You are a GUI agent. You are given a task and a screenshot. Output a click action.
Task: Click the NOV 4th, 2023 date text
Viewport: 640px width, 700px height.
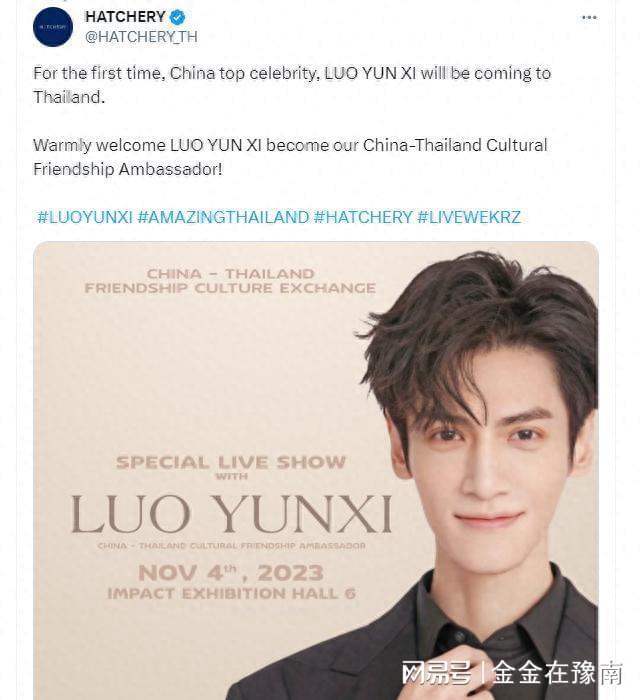231,573
